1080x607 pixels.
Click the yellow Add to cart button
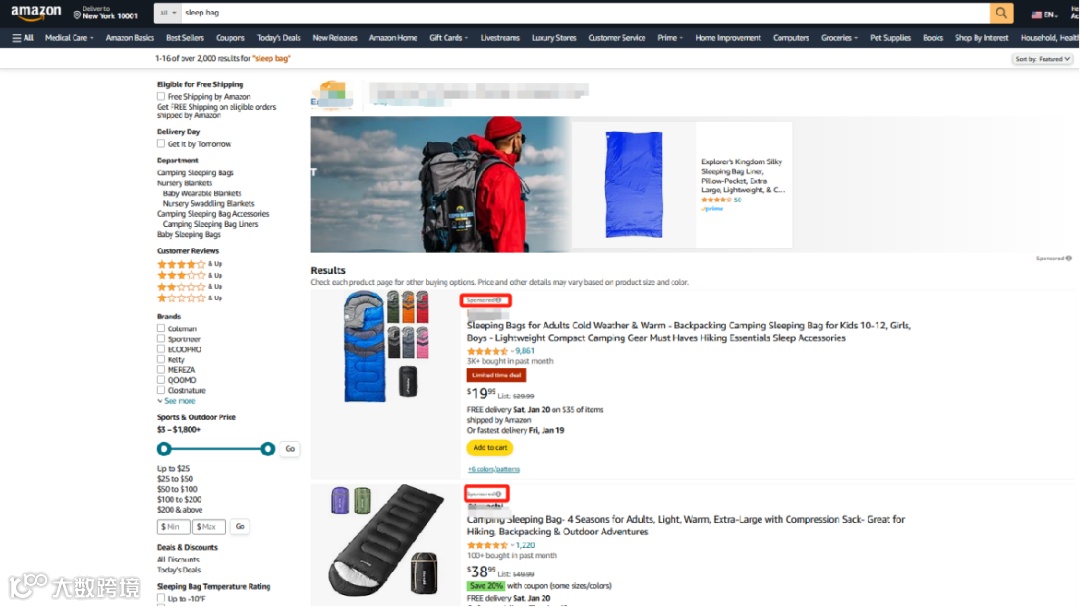[x=490, y=448]
